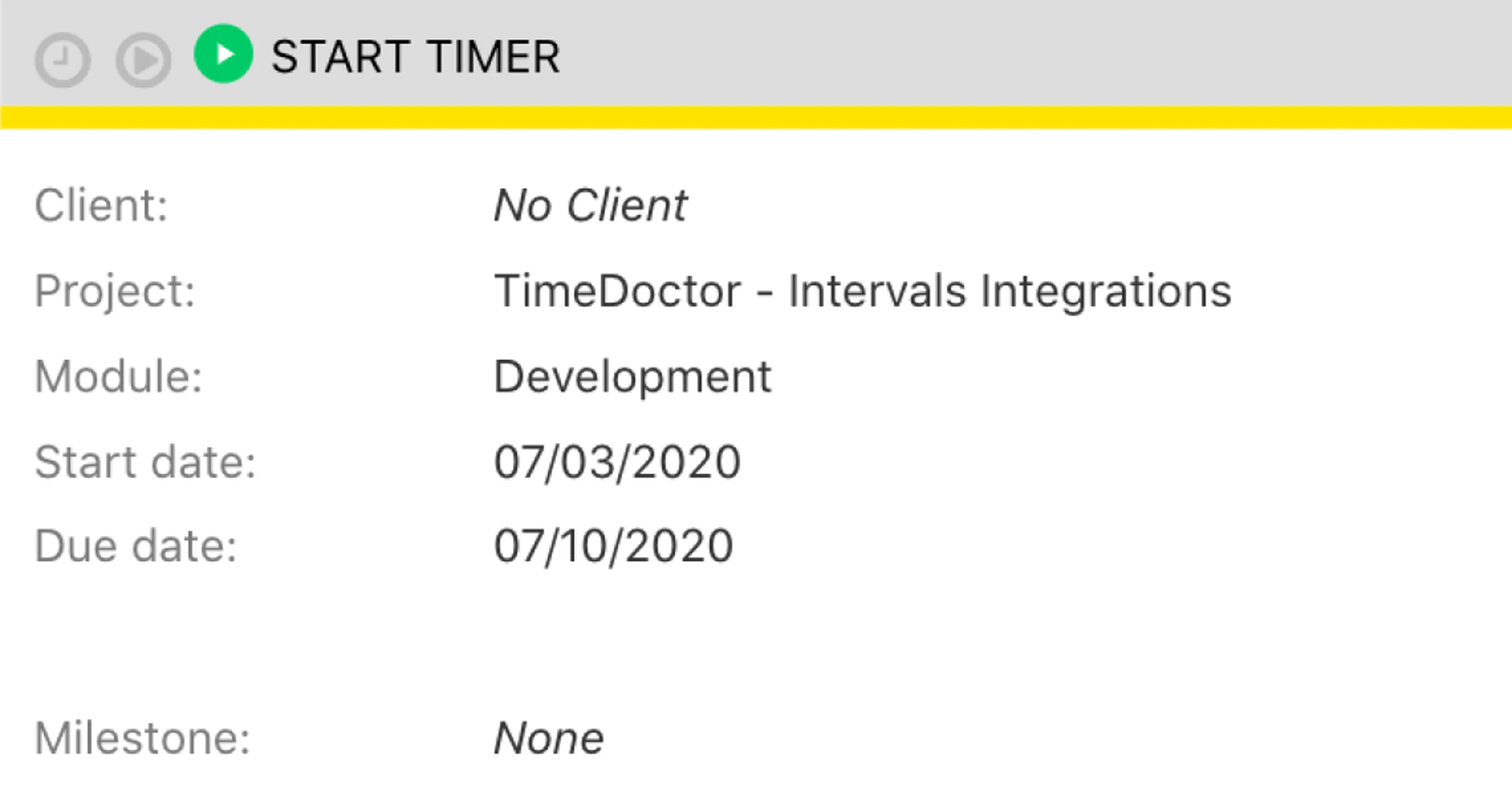This screenshot has height=791, width=1512.
Task: Click the Start date label
Action: click(146, 462)
